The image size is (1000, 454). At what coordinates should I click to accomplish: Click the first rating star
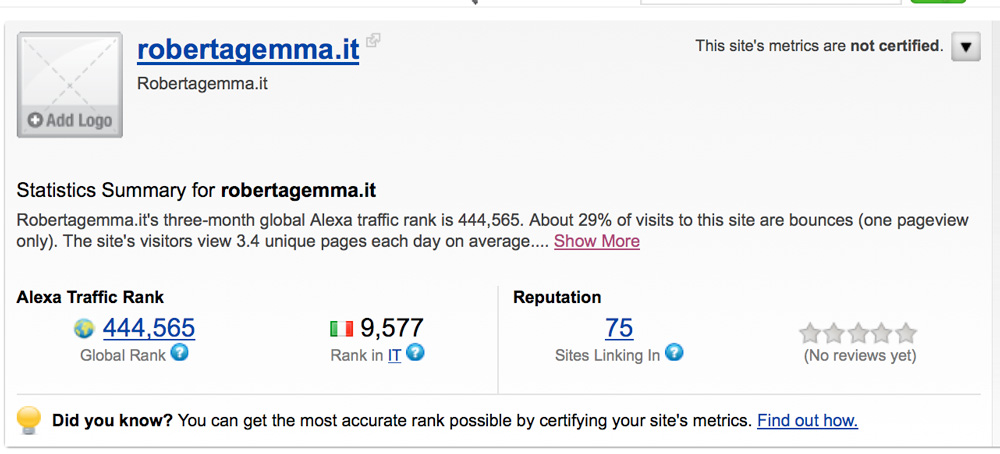(810, 333)
